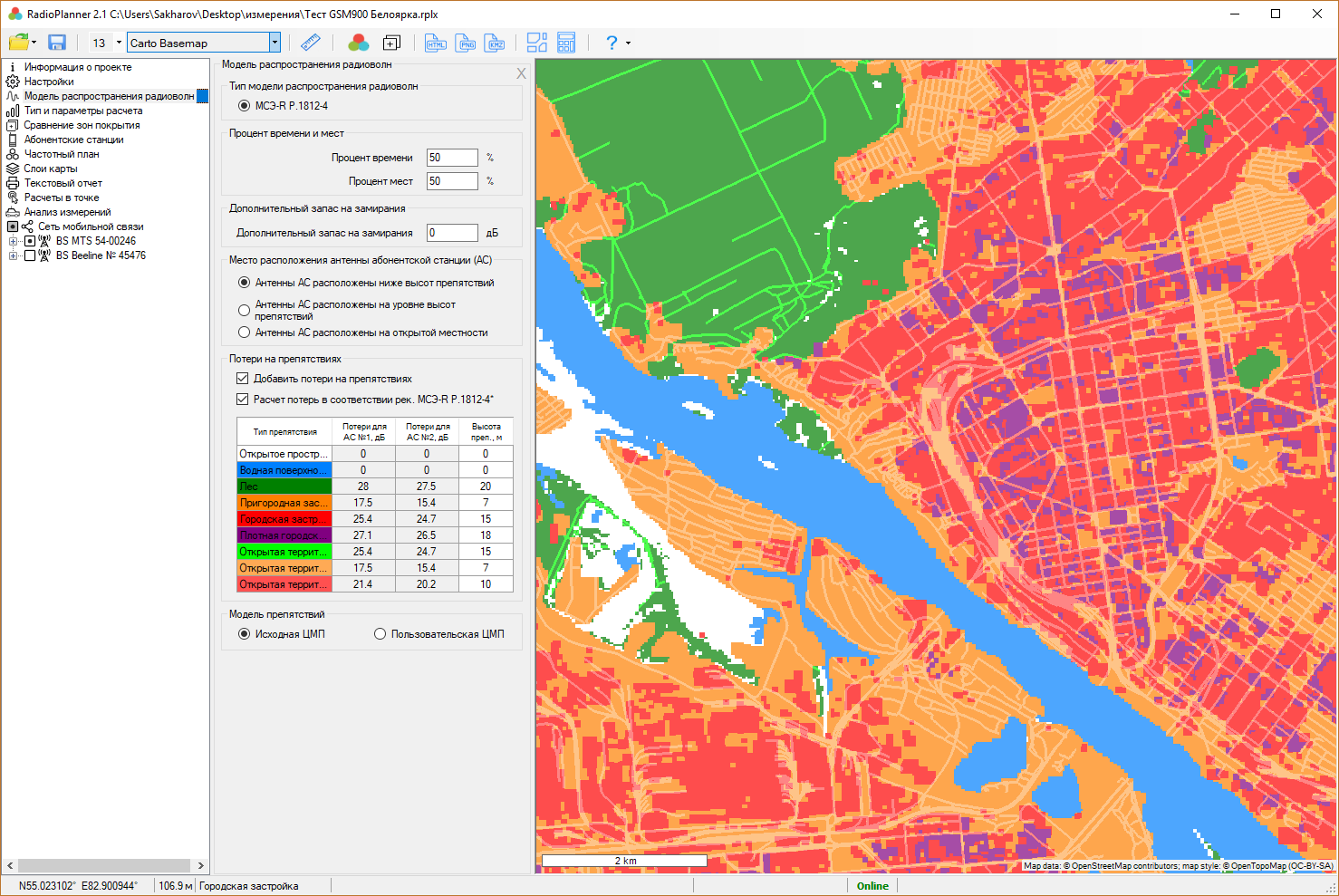Click the colored circles coverage icon
The height and width of the screenshot is (896, 1339).
click(x=359, y=43)
